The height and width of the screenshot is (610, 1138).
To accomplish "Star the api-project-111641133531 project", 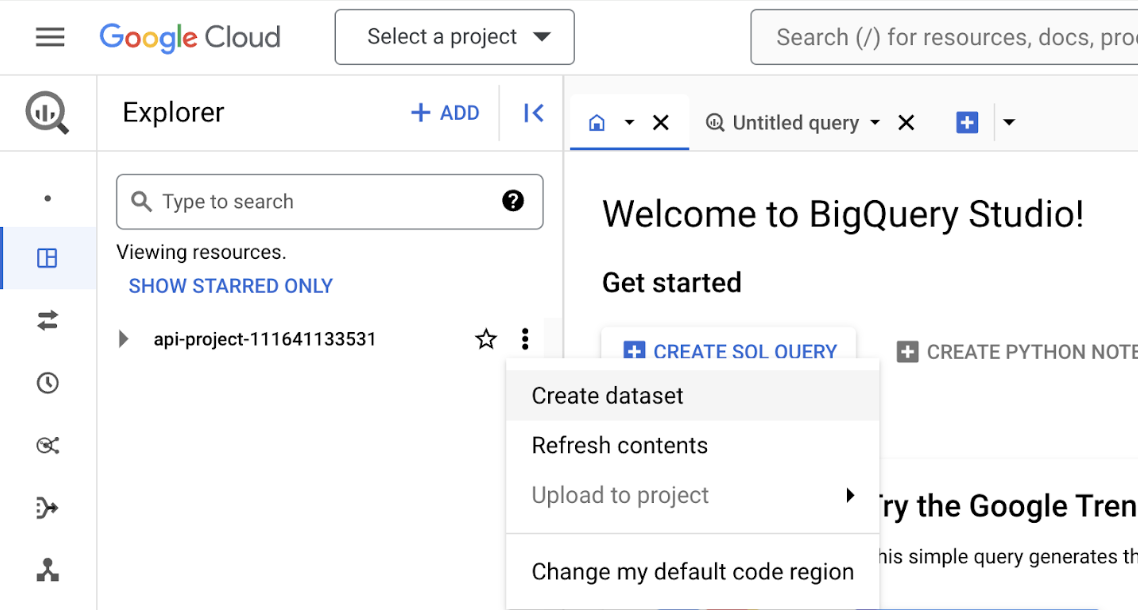I will [x=486, y=339].
